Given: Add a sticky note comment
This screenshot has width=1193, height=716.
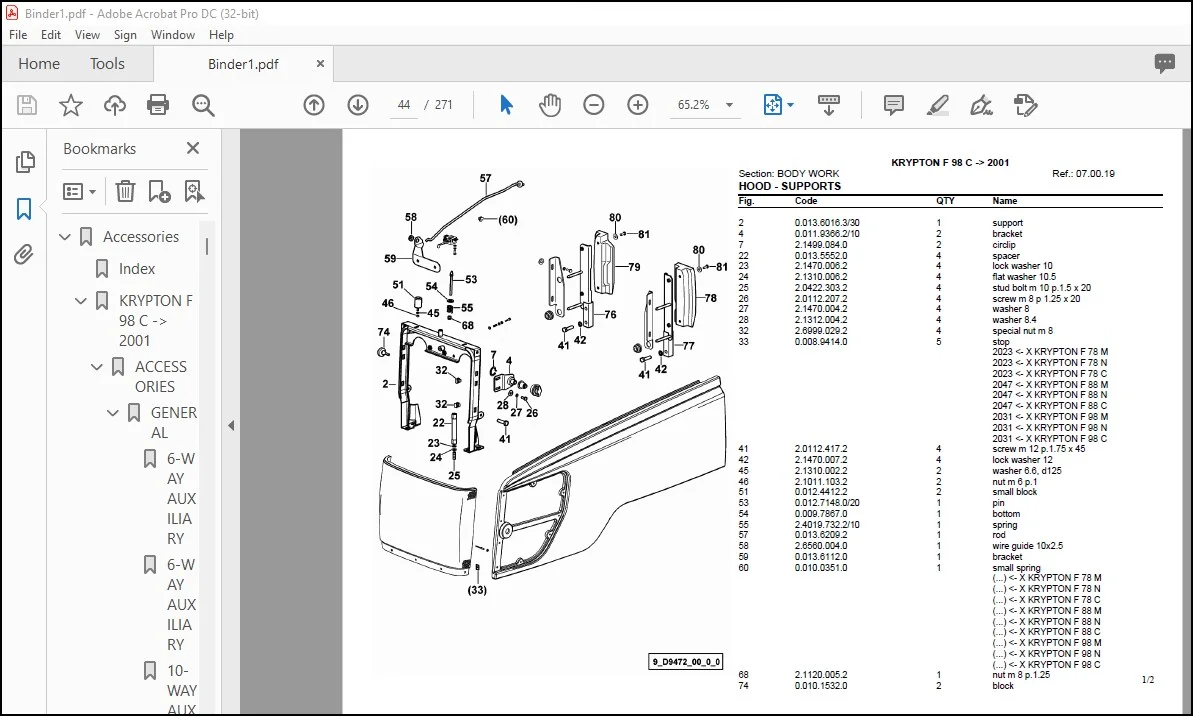Looking at the screenshot, I should point(894,105).
